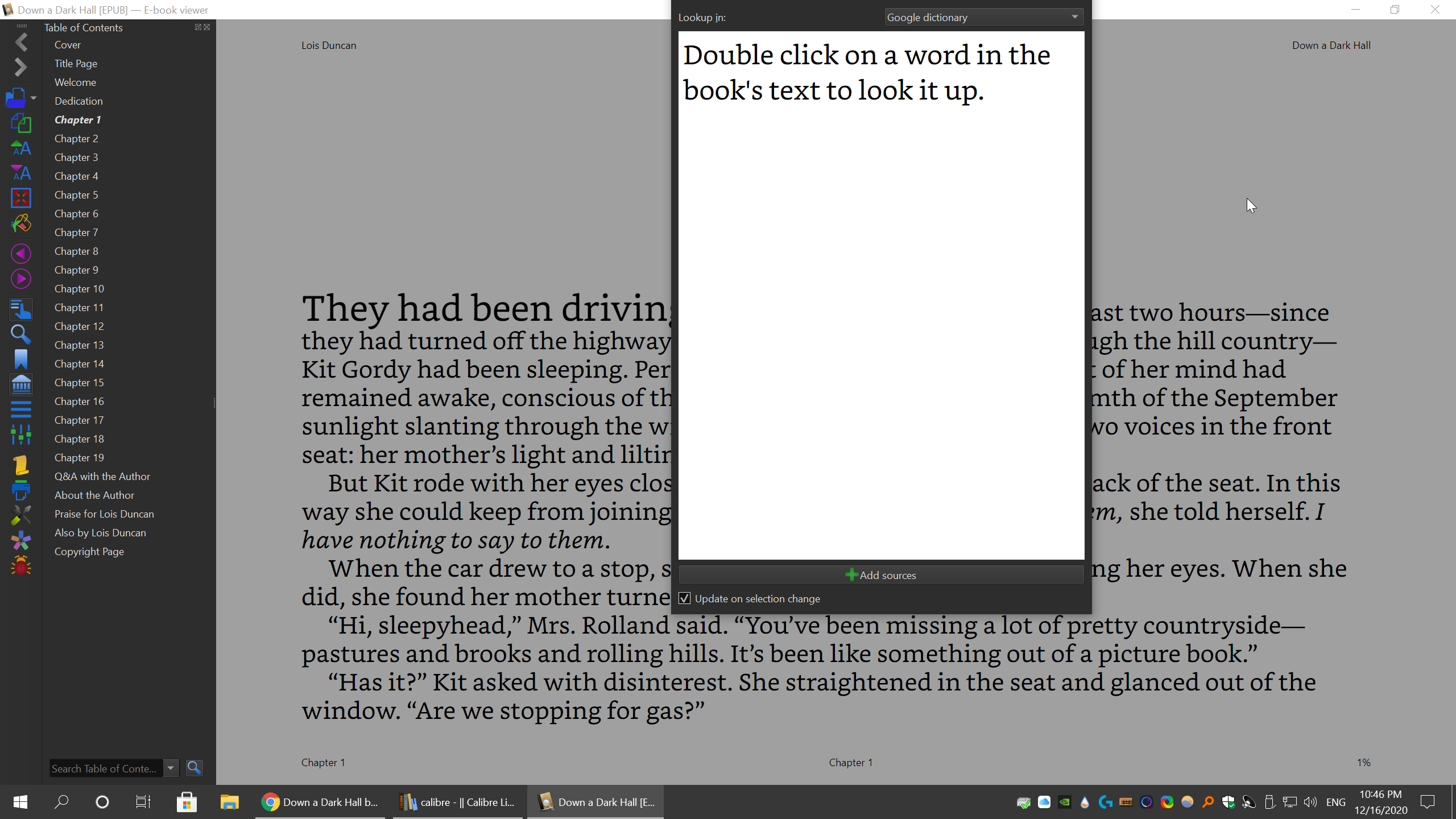Click the Next page magenta arrow icon
Image resolution: width=1456 pixels, height=819 pixels.
pos(21,279)
